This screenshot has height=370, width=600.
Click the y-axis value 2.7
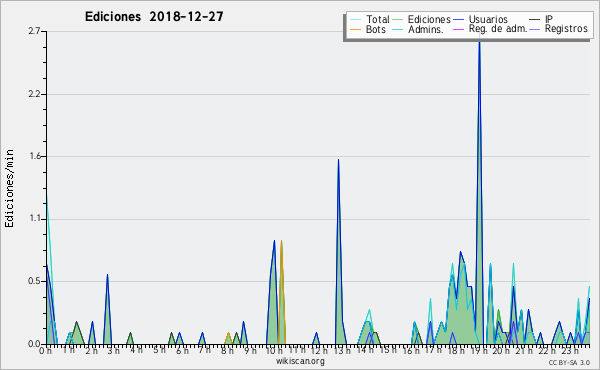pyautogui.click(x=34, y=31)
